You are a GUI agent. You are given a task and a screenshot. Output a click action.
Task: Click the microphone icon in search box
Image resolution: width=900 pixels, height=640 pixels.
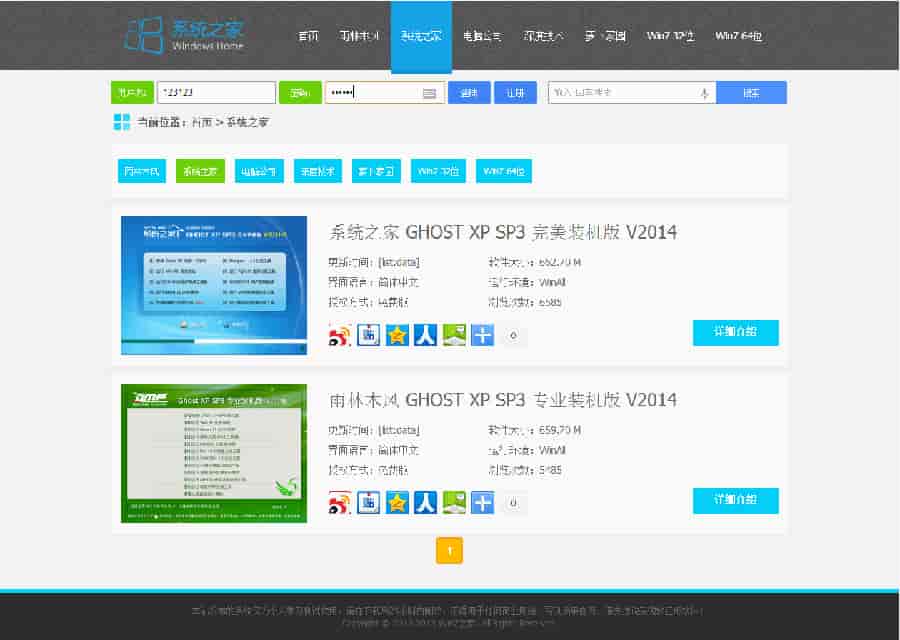[x=704, y=93]
